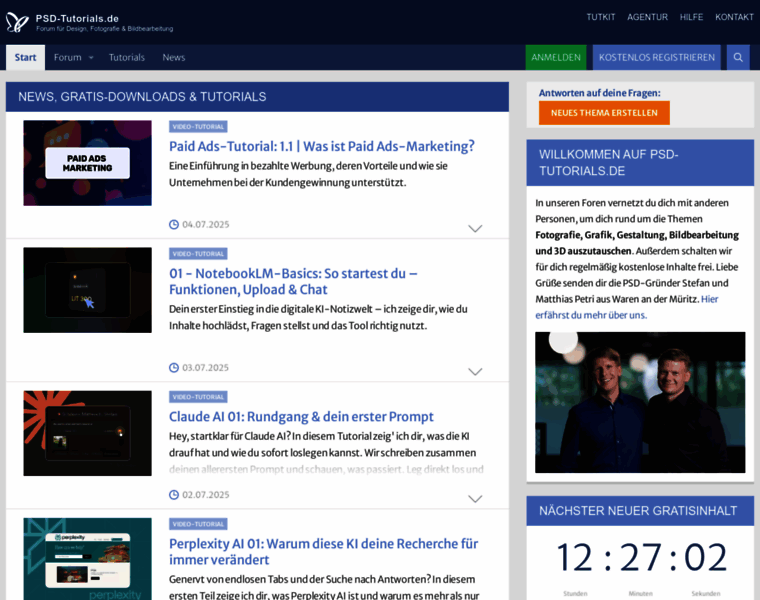This screenshot has height=600, width=760.
Task: Click VIDEO-TUTORIAL tag above Claude AI article
Action: click(198, 396)
